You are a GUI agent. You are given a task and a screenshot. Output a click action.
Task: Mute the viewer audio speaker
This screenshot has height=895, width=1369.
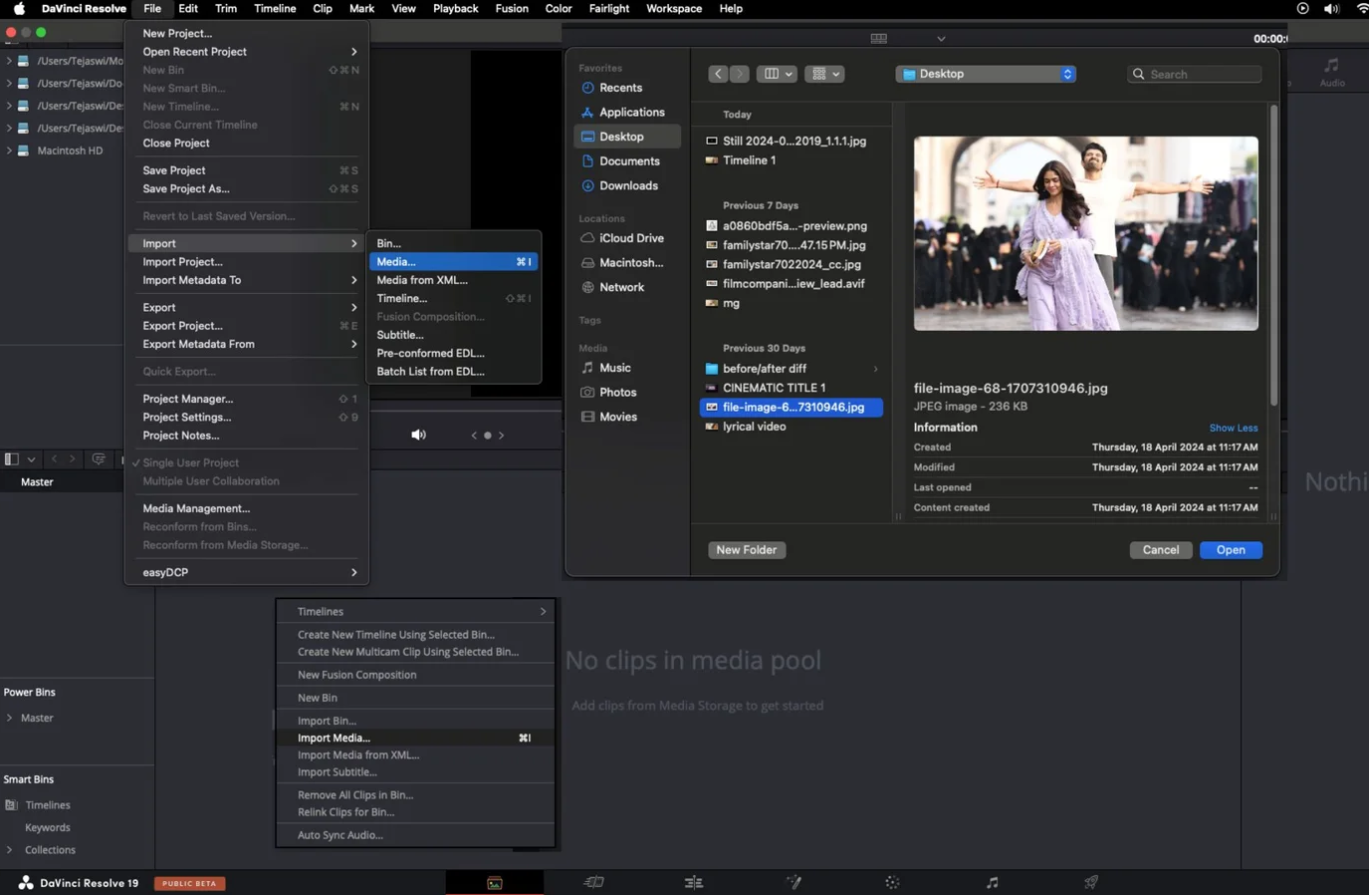417,434
